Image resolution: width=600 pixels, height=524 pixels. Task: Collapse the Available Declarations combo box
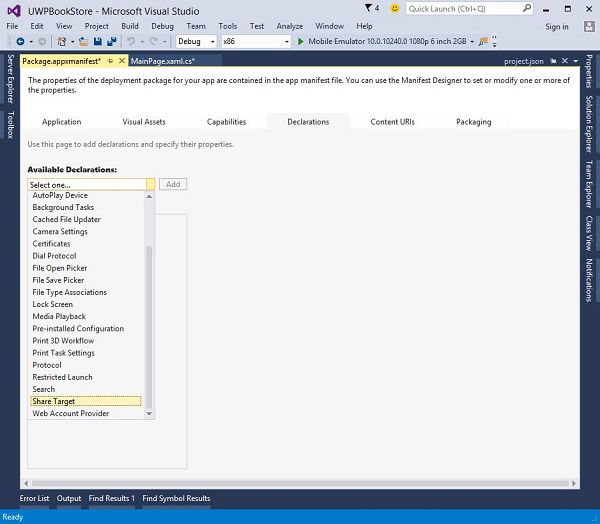(150, 184)
